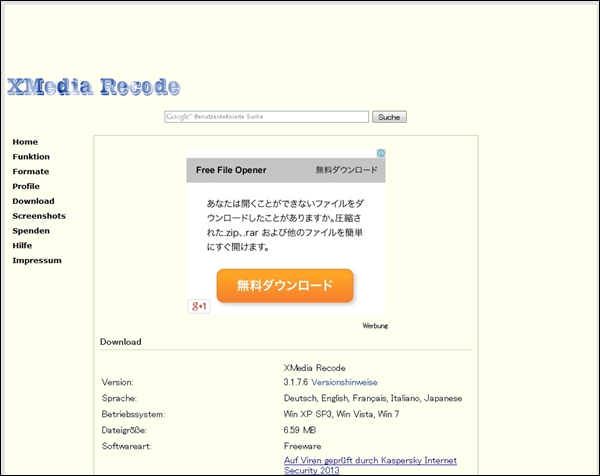Open the Impressum page

(37, 261)
